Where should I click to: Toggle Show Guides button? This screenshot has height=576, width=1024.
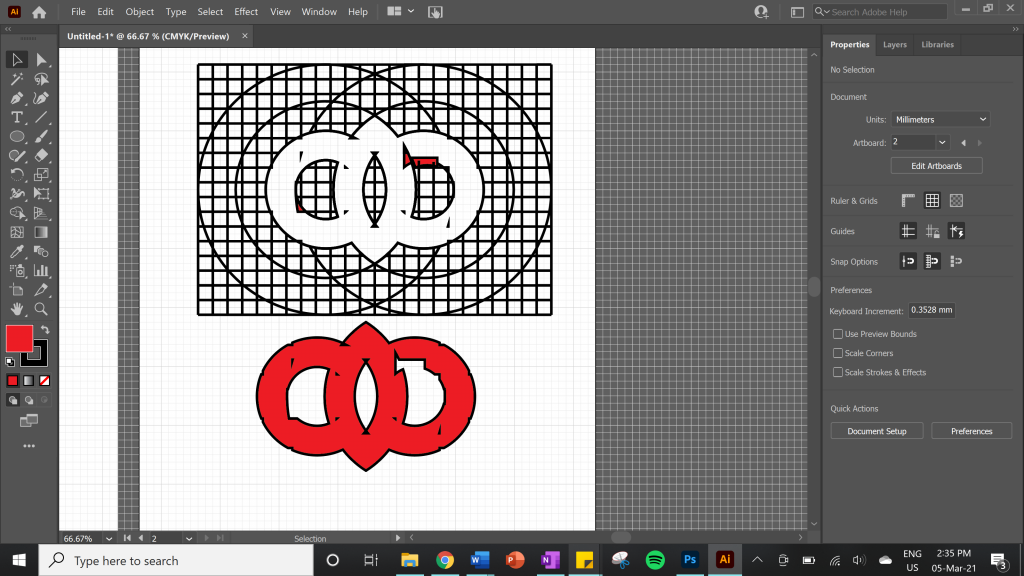tap(908, 231)
